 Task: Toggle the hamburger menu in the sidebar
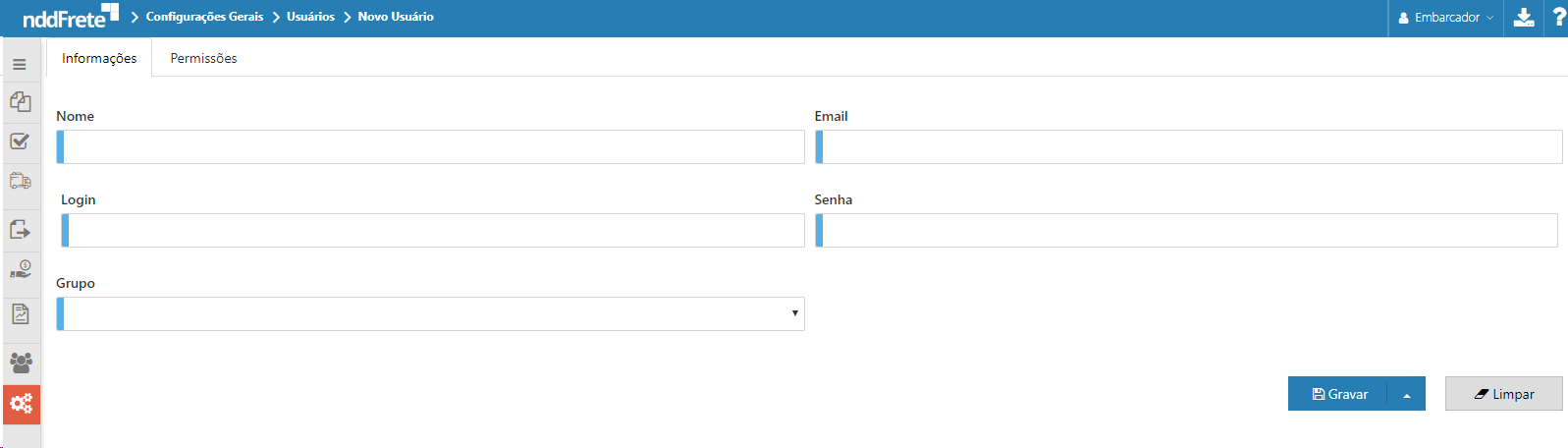(20, 65)
